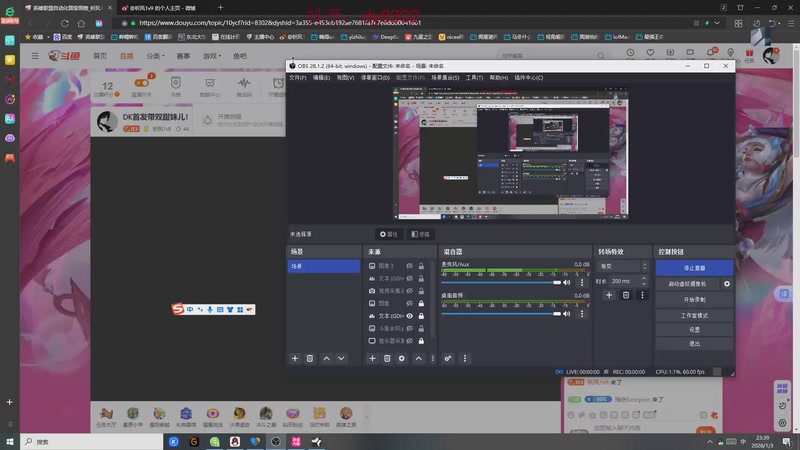Click the Windows taskbar search box

[92, 441]
